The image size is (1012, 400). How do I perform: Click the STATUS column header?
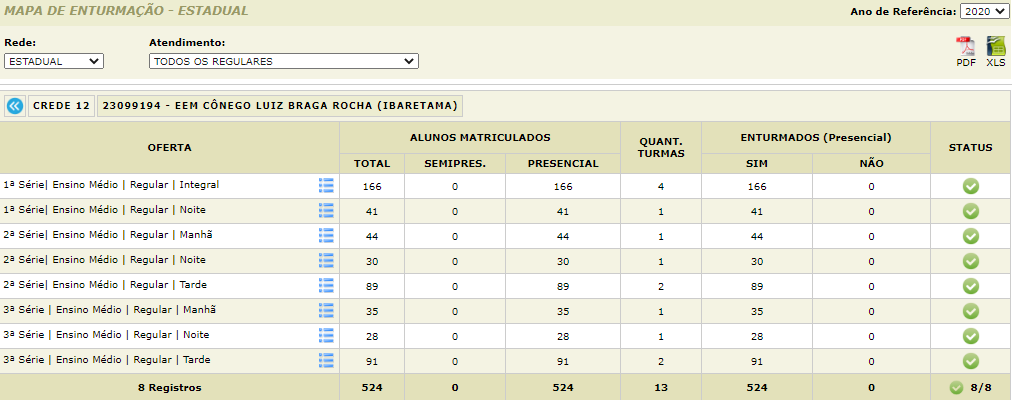971,147
